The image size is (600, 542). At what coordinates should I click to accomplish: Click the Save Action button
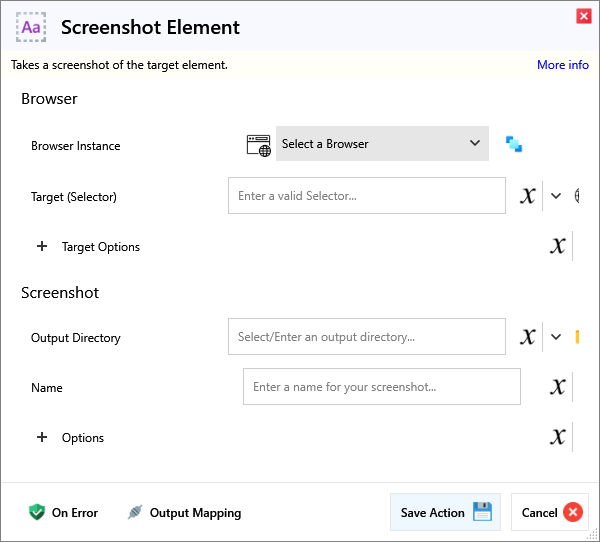pos(445,513)
